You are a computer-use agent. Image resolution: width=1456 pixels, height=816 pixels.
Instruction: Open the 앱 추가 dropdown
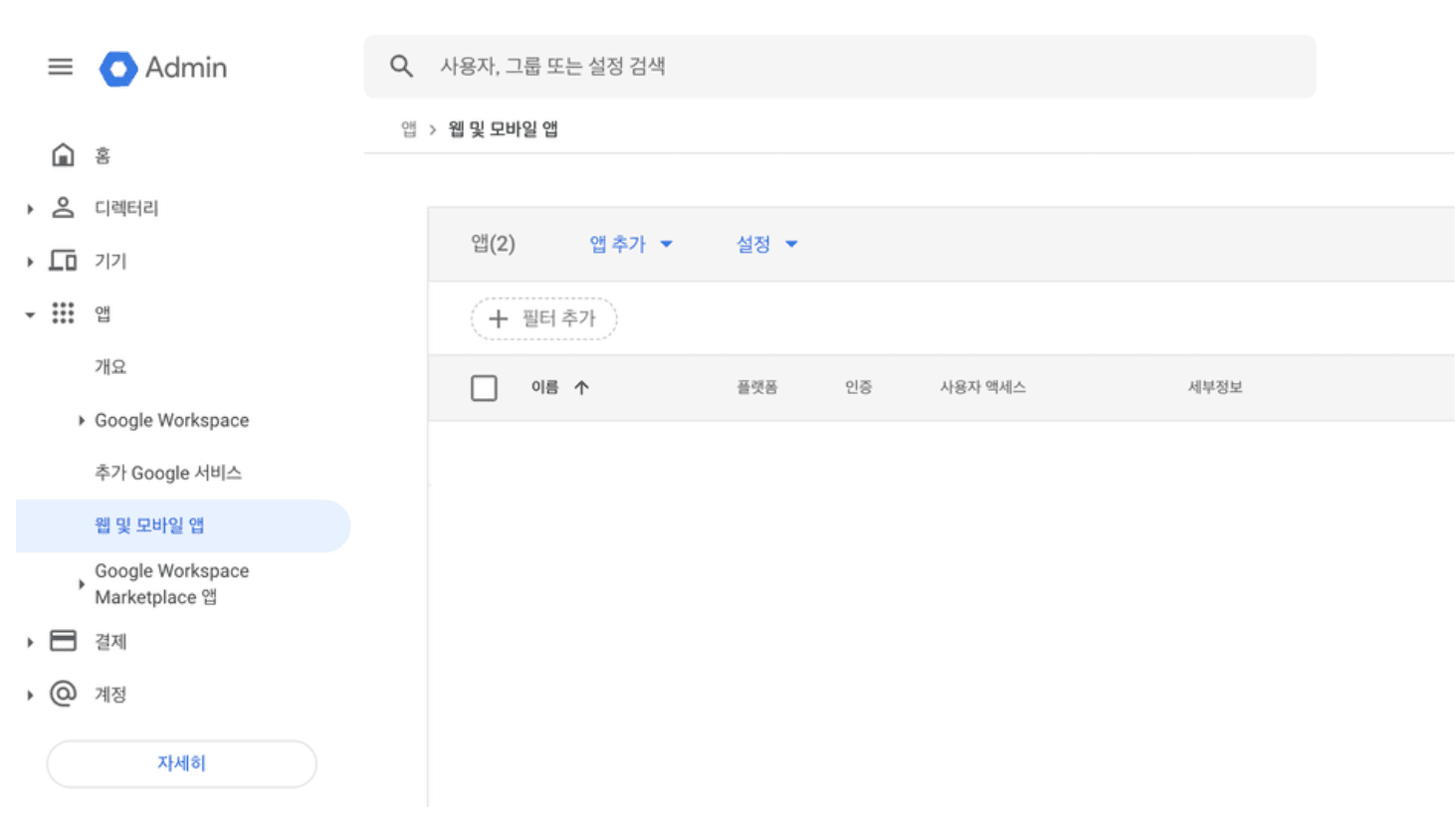(x=628, y=244)
